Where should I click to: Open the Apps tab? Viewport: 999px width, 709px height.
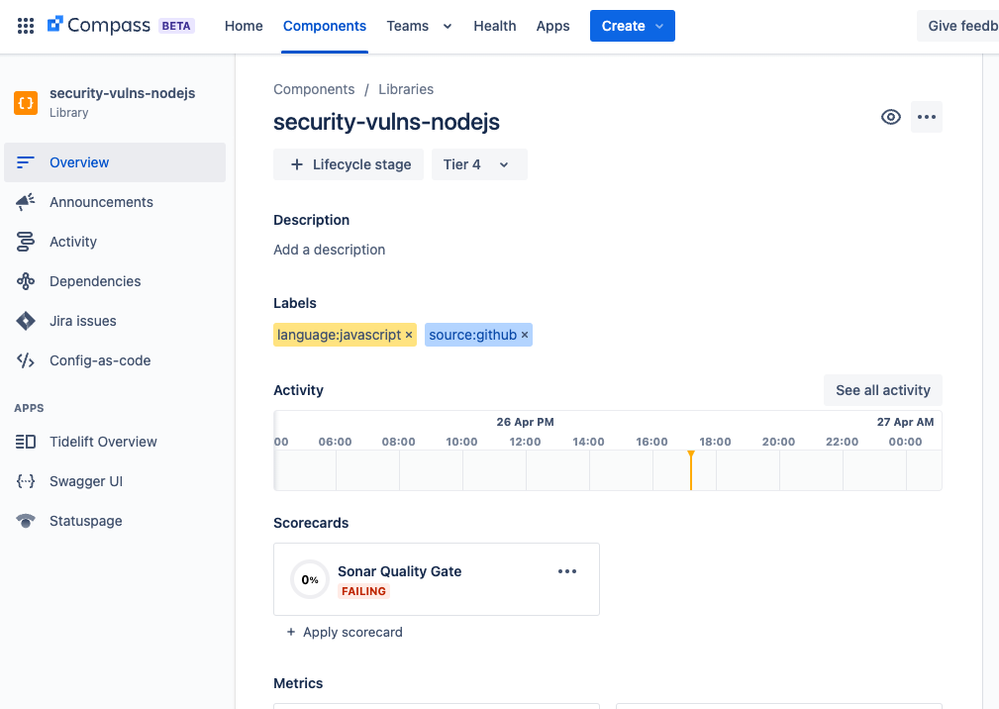(552, 26)
